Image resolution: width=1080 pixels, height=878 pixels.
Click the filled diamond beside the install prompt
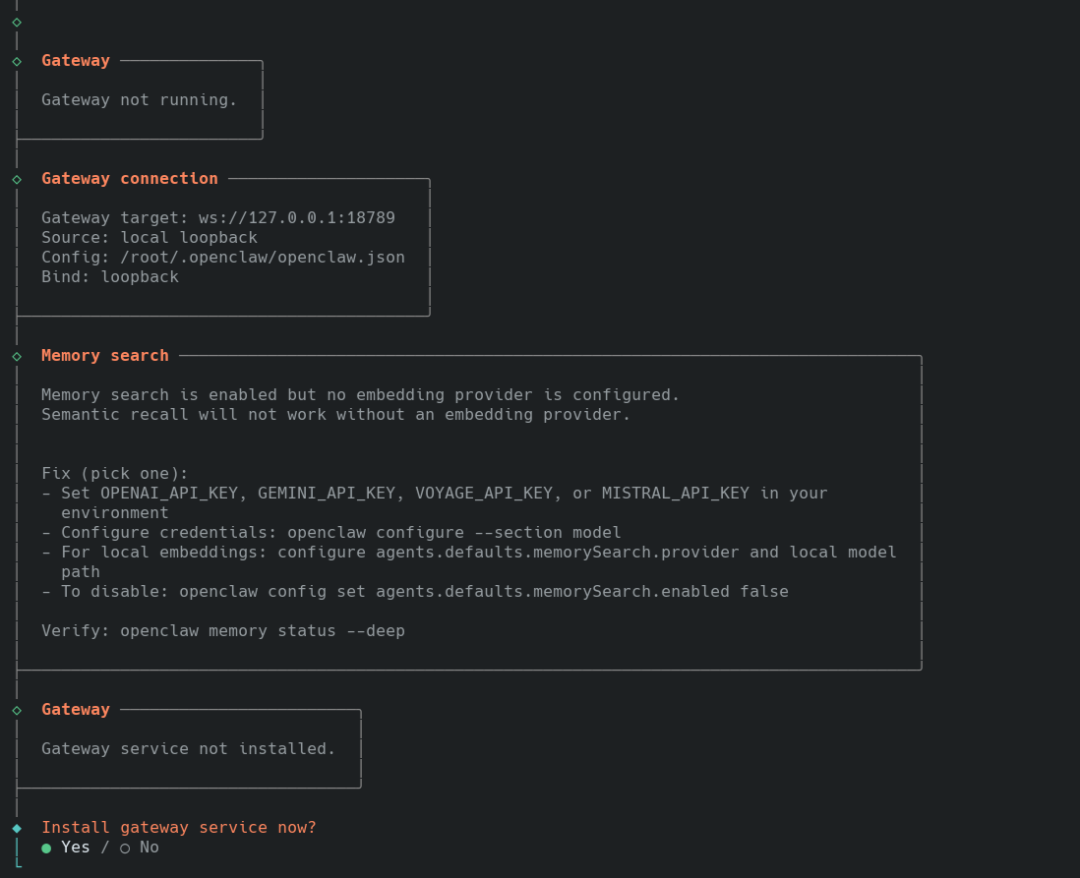pos(17,828)
